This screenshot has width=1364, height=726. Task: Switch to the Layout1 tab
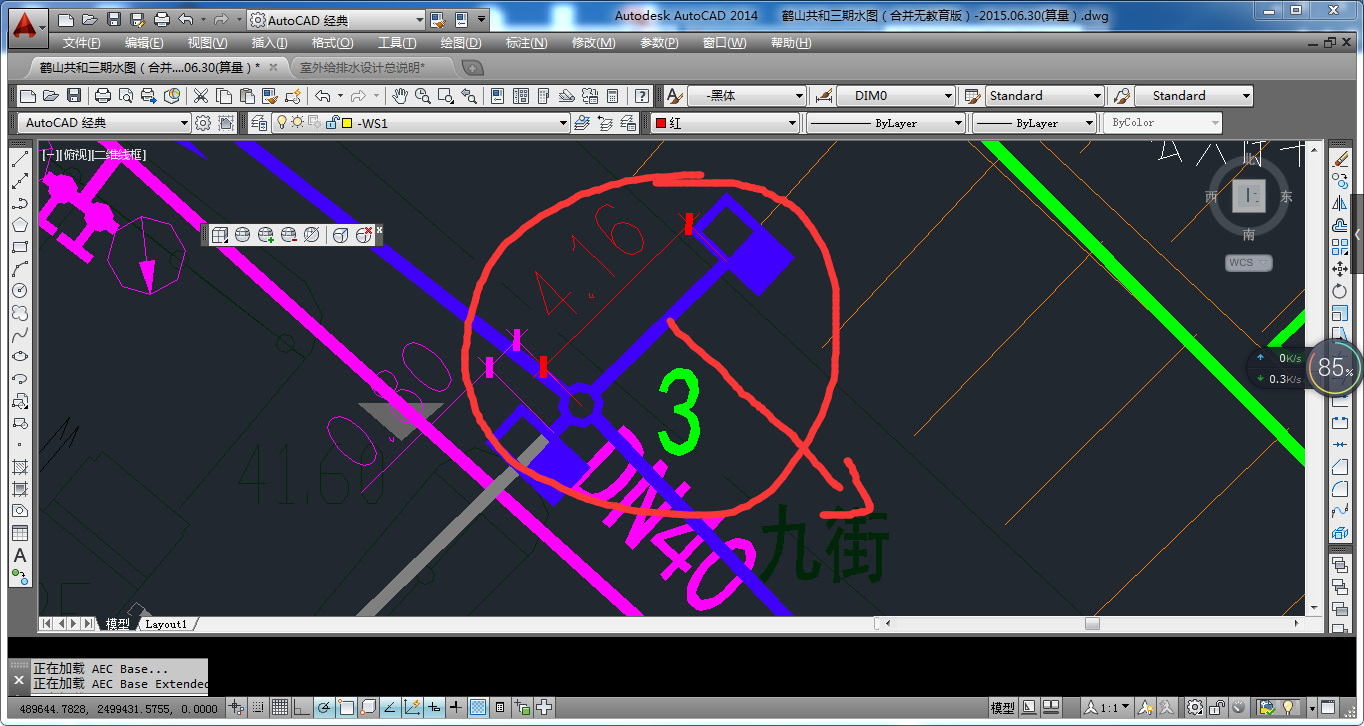[x=165, y=624]
